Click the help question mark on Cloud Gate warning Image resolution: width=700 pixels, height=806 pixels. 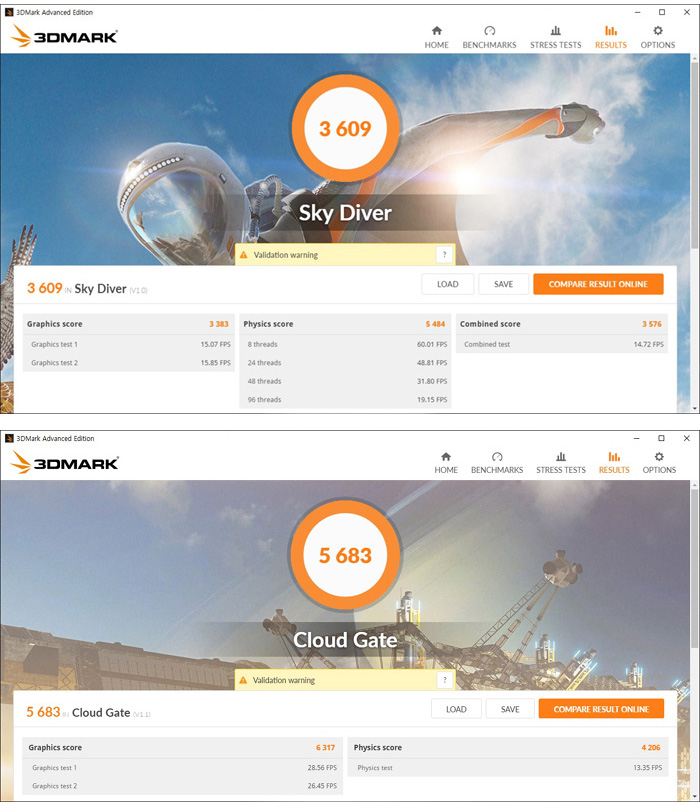[445, 680]
